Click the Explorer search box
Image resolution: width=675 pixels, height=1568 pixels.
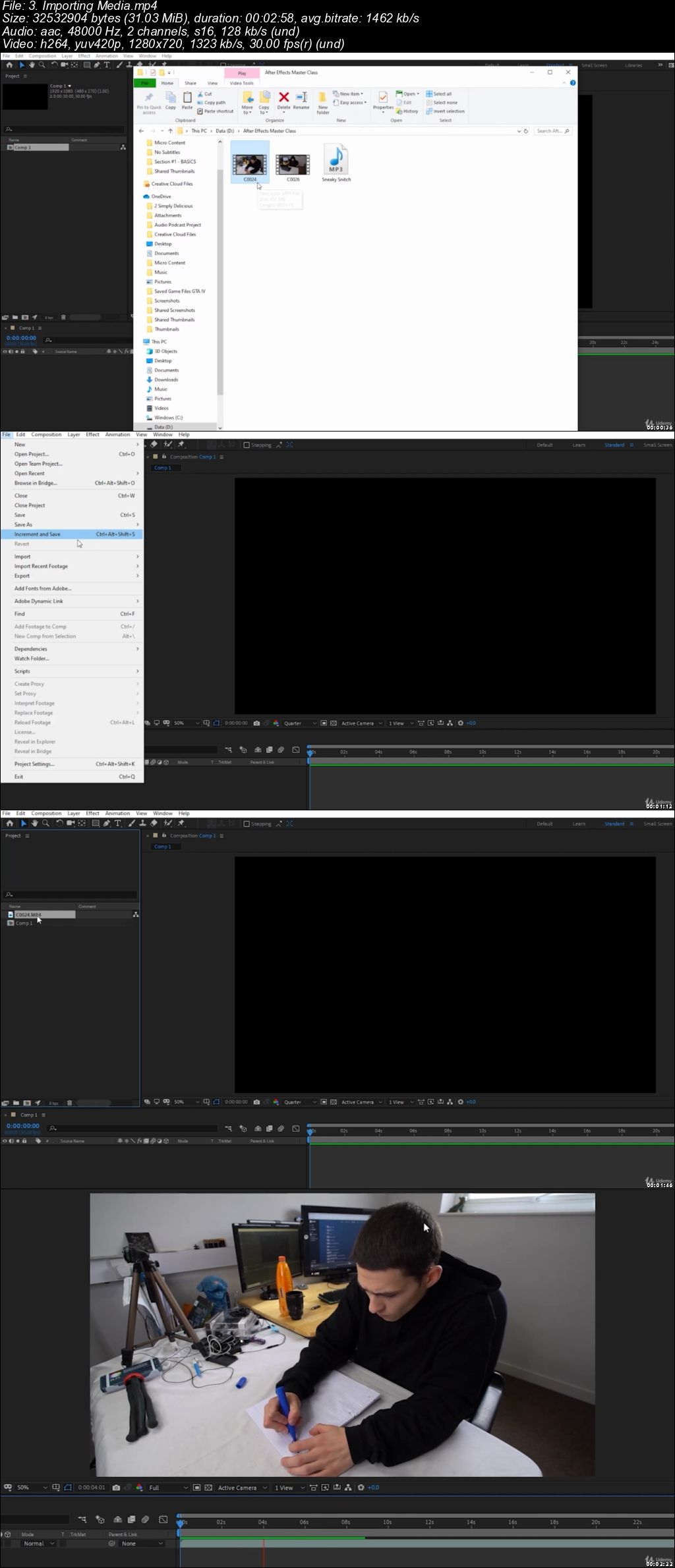click(x=552, y=130)
